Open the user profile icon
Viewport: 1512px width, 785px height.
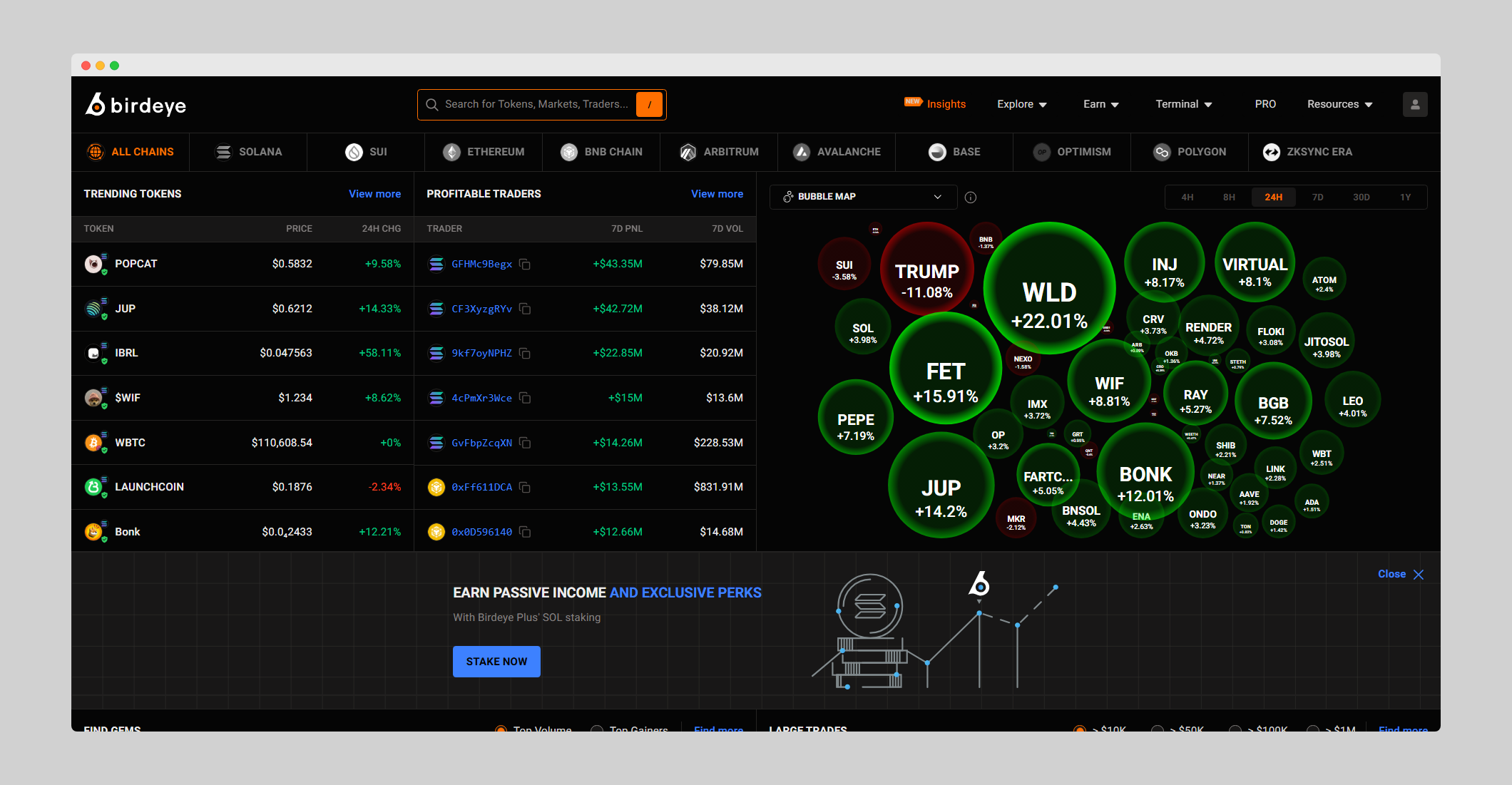click(1415, 104)
